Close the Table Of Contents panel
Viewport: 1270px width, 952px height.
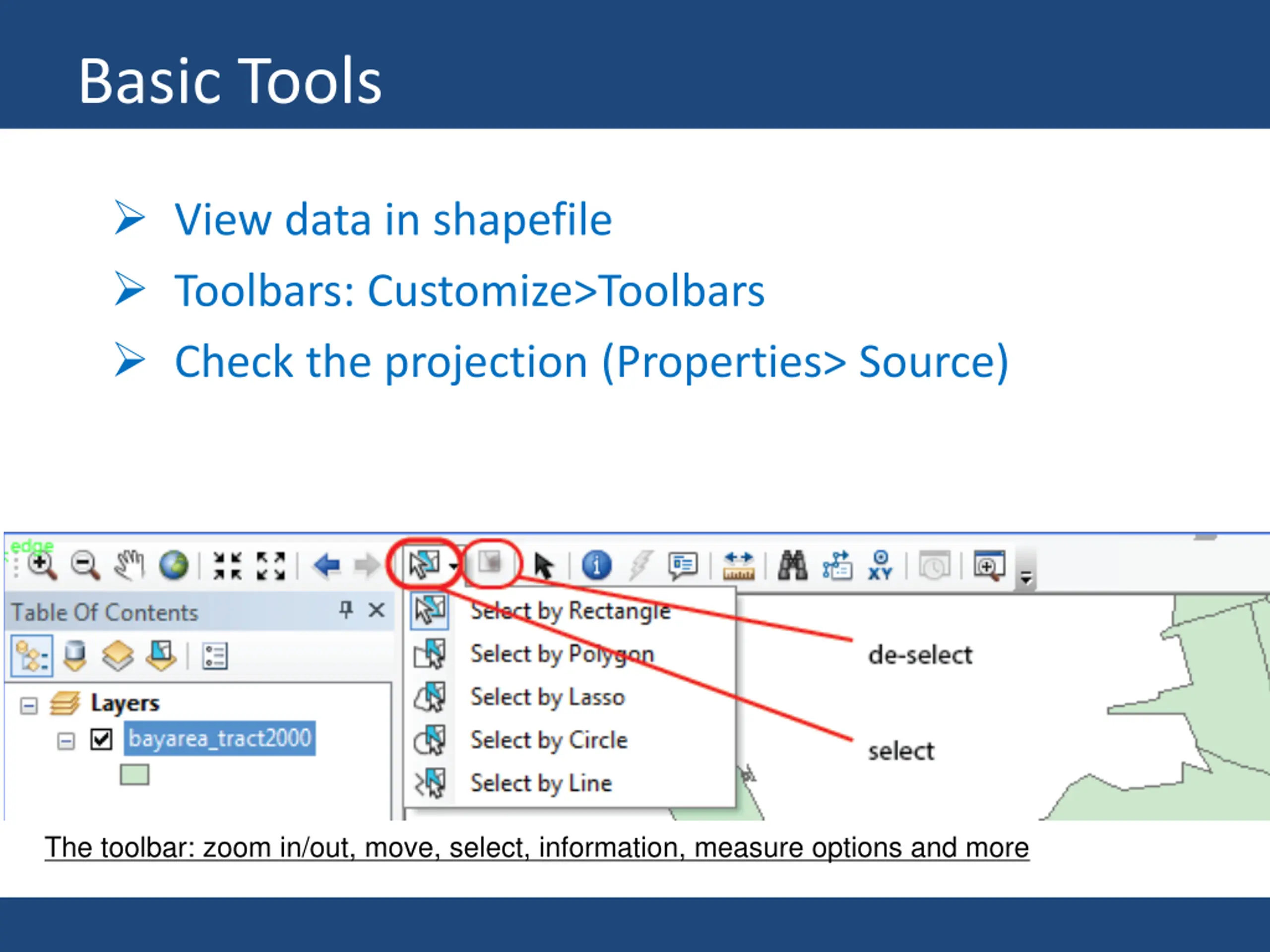pyautogui.click(x=377, y=609)
